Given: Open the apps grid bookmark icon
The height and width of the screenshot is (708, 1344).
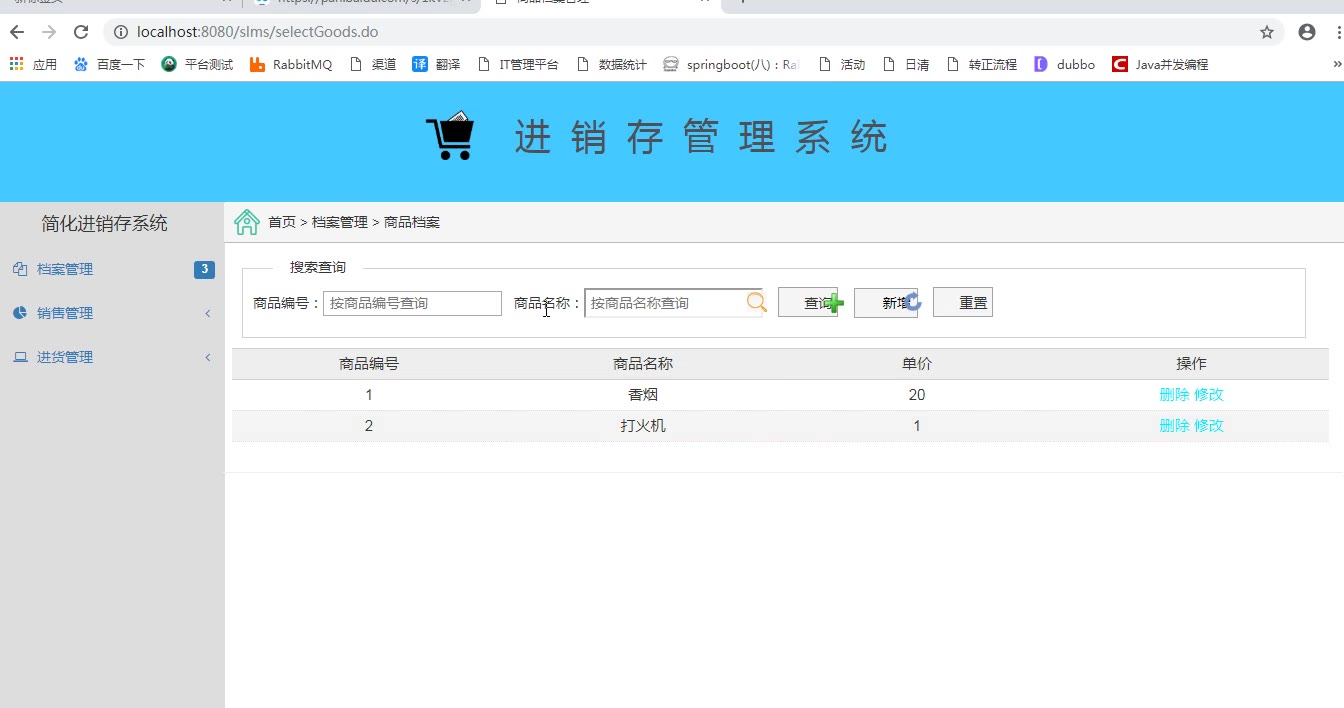Looking at the screenshot, I should click(x=17, y=64).
